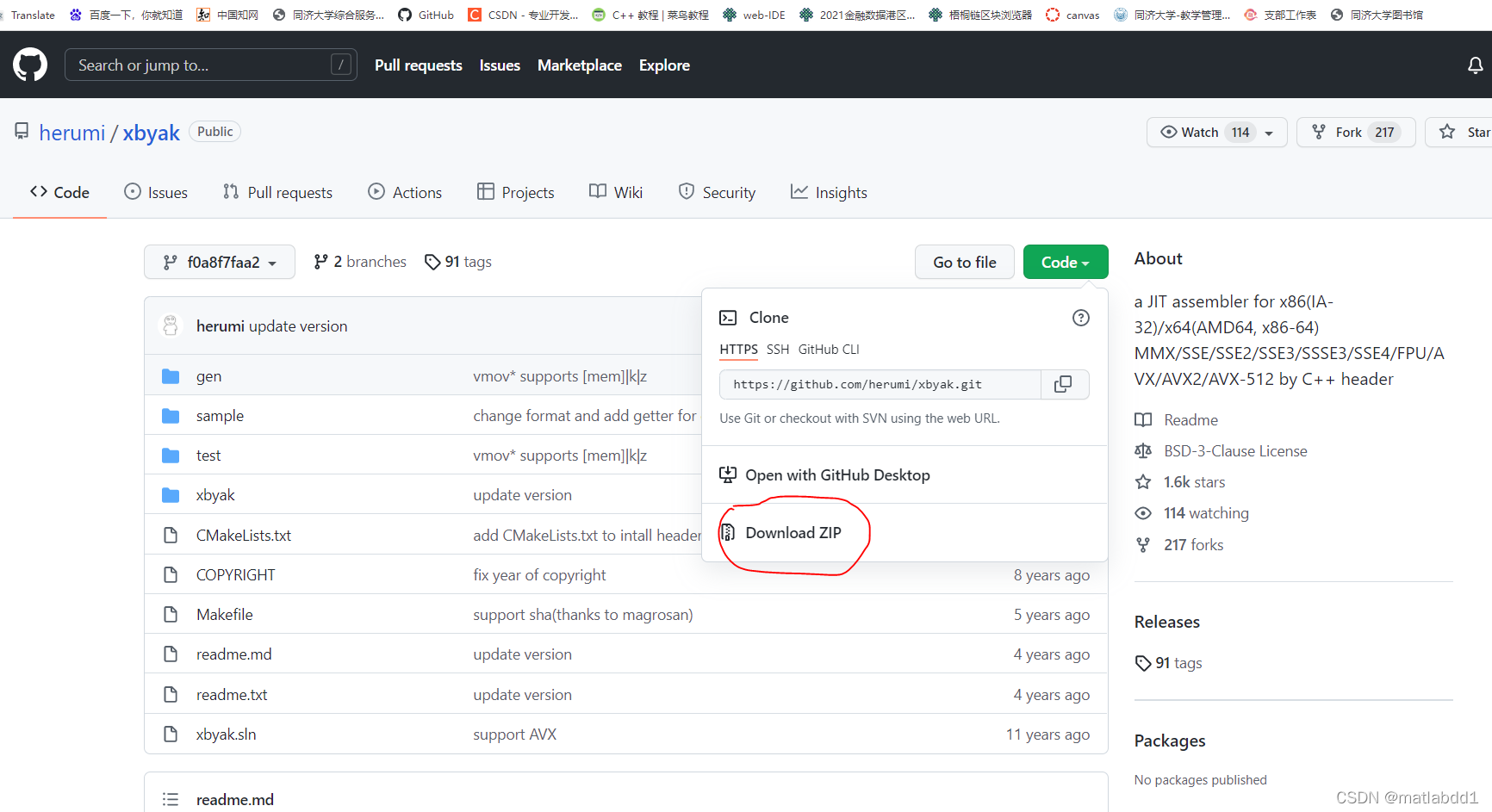The height and width of the screenshot is (812, 1492).
Task: Select the SSH clone tab
Action: pyautogui.click(x=778, y=349)
